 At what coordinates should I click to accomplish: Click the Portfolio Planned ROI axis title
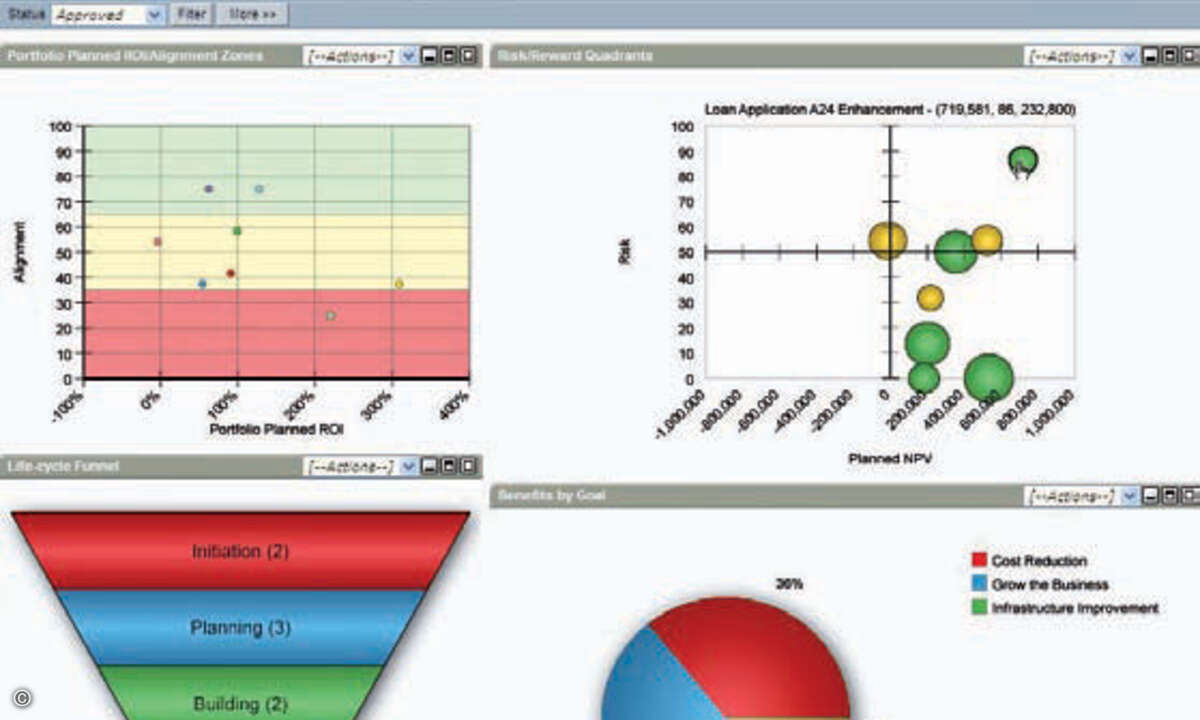(x=276, y=429)
